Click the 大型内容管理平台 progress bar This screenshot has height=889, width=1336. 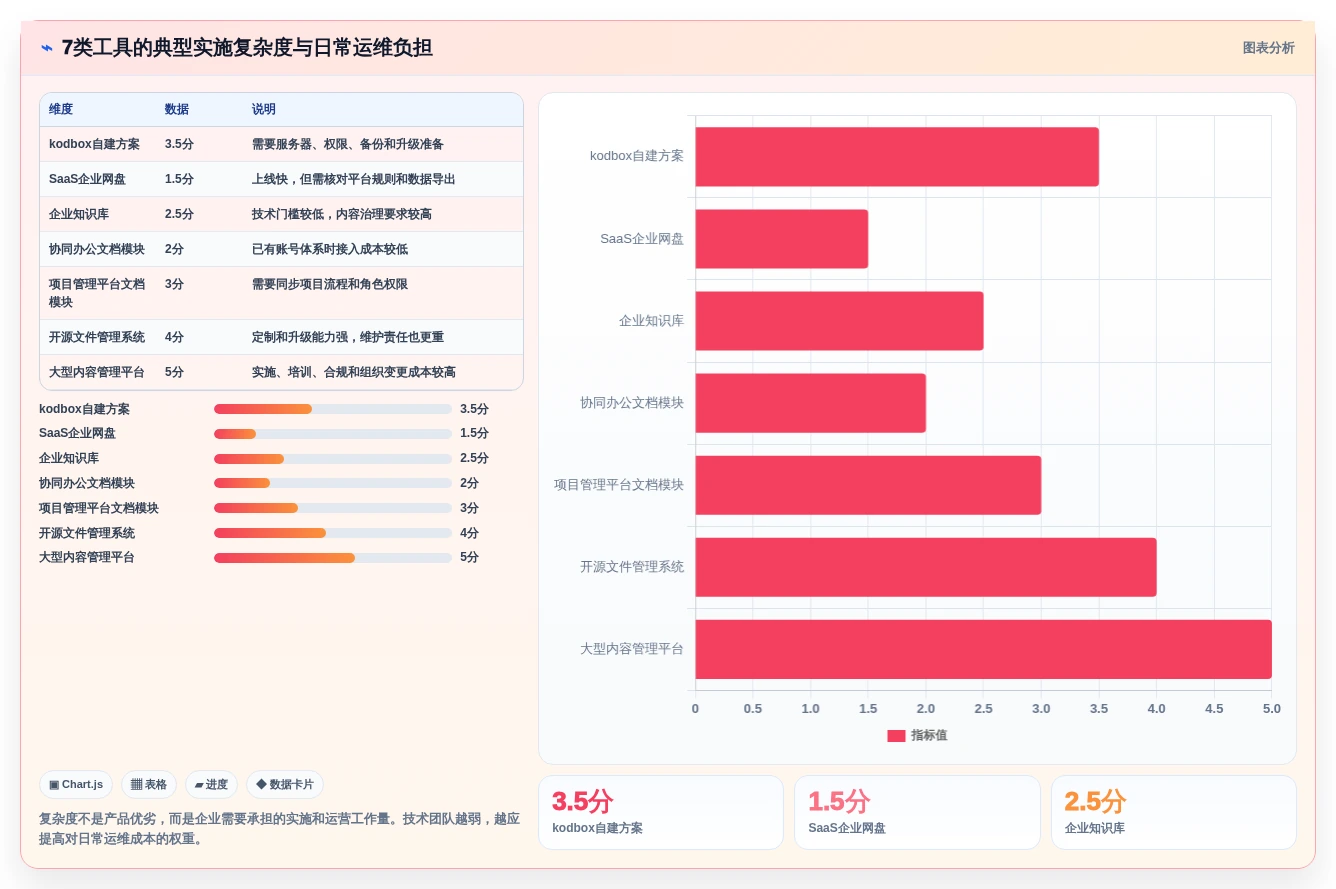coord(333,558)
